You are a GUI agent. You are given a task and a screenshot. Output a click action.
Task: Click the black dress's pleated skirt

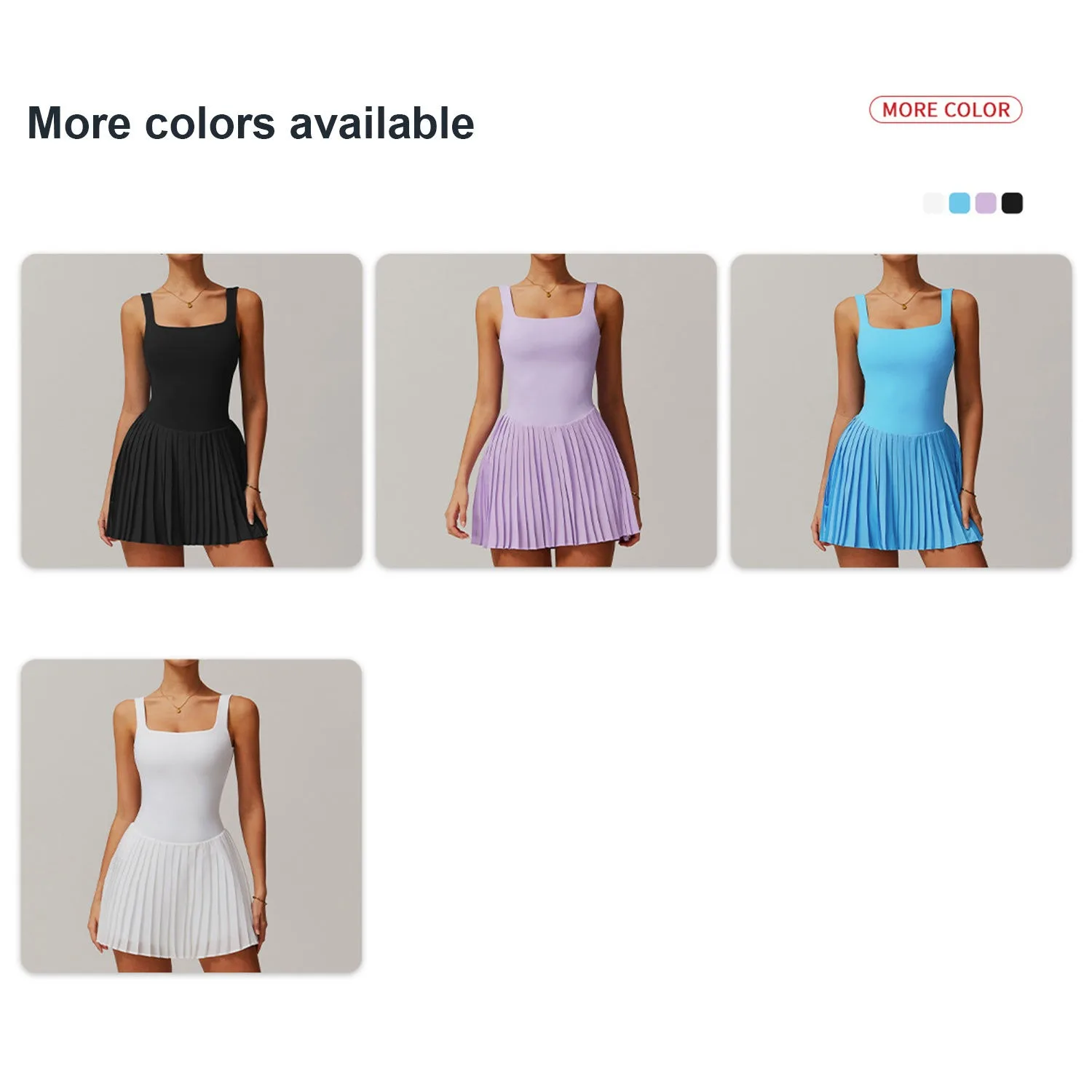186,483
